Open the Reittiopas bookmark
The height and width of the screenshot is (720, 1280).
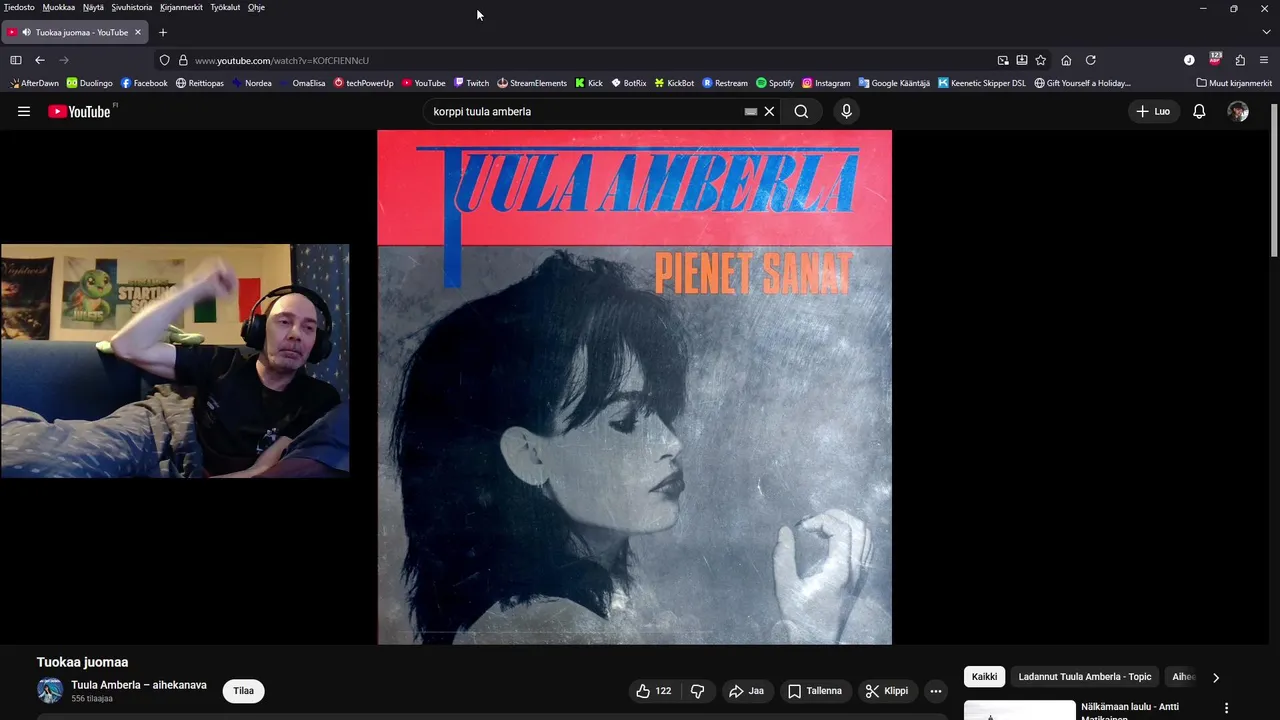tap(200, 83)
